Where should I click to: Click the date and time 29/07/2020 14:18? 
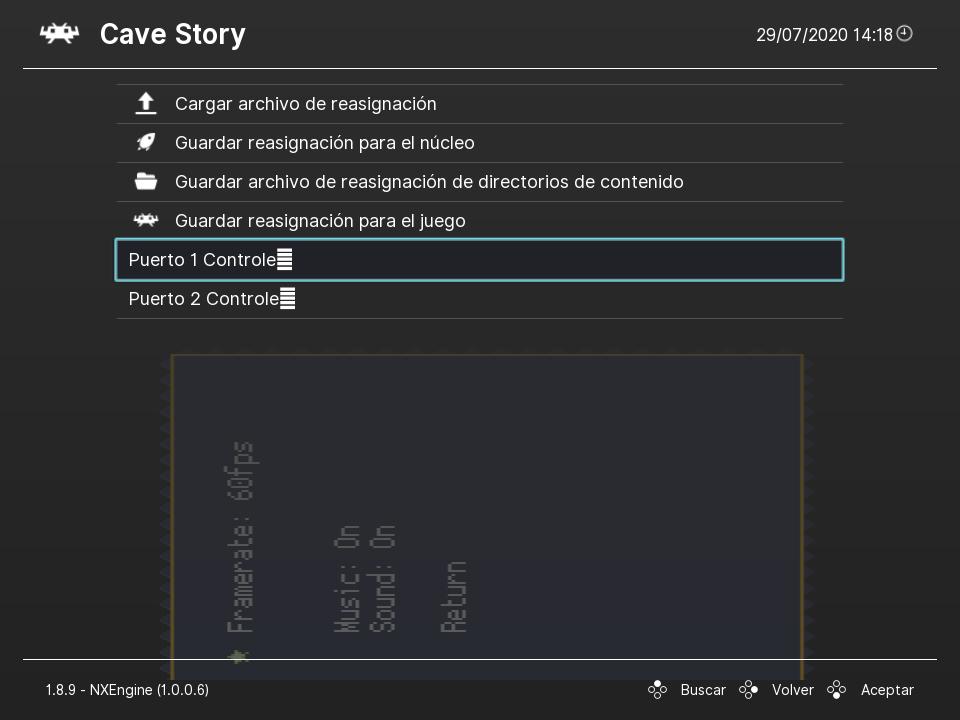824,35
